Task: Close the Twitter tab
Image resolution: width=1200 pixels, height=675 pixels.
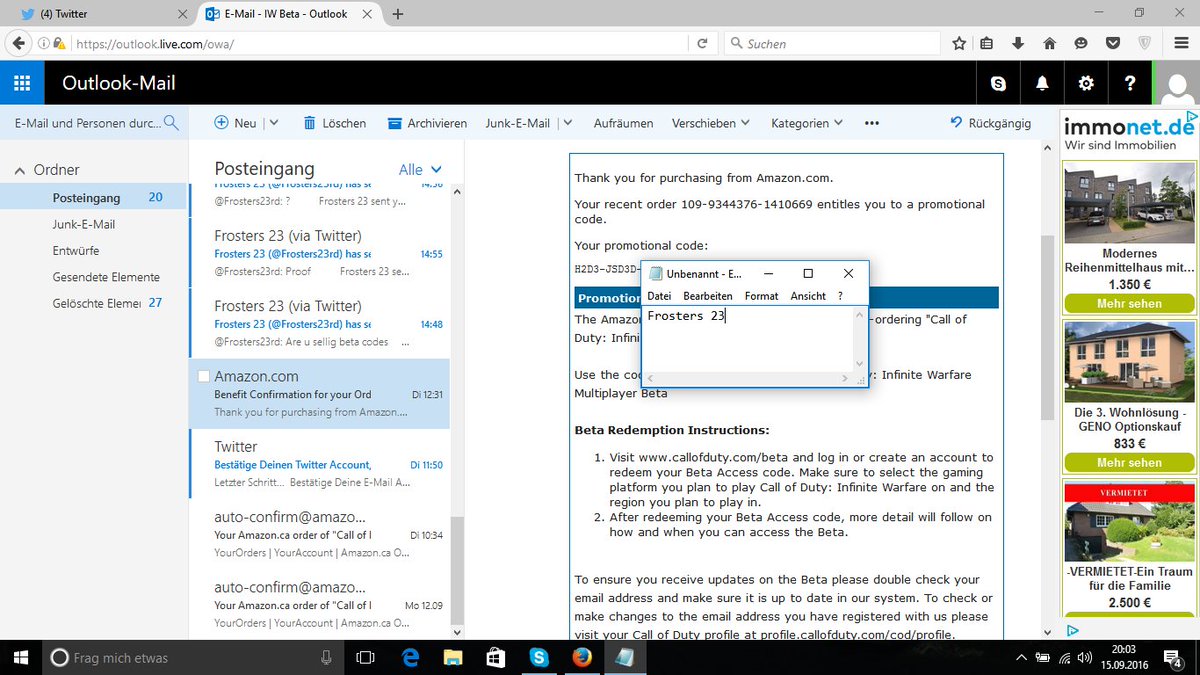Action: [x=181, y=14]
